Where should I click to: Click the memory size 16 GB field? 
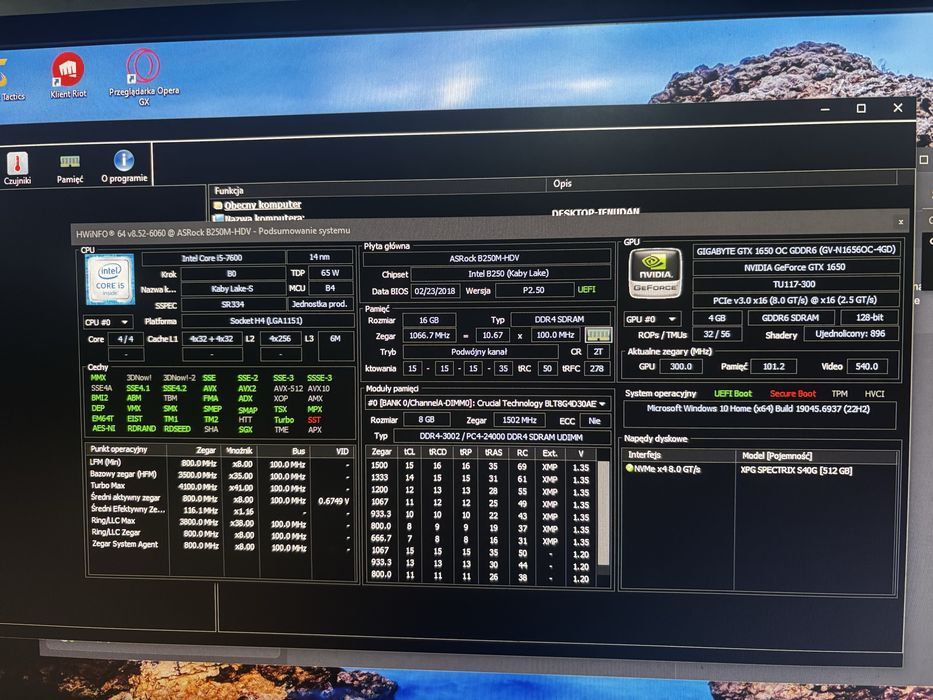pyautogui.click(x=428, y=320)
